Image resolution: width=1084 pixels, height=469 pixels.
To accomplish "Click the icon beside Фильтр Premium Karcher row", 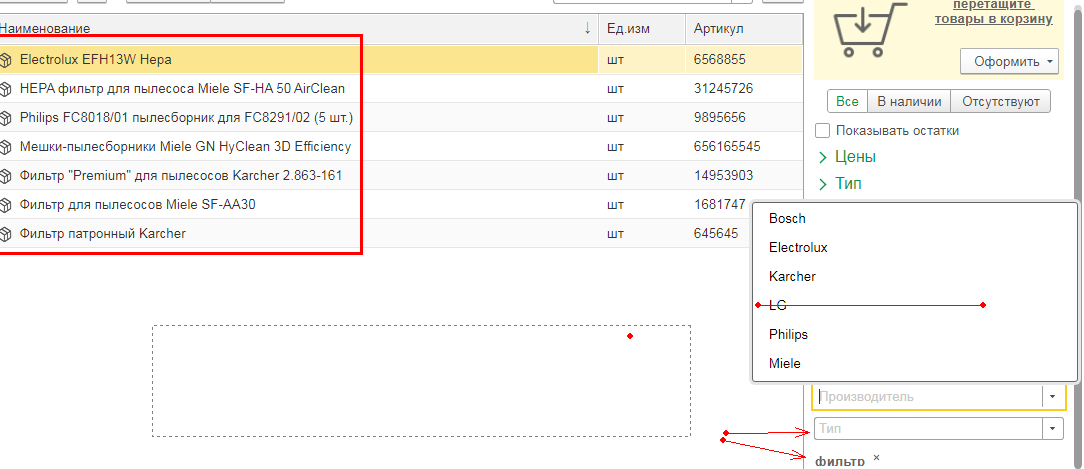I will tap(7, 176).
